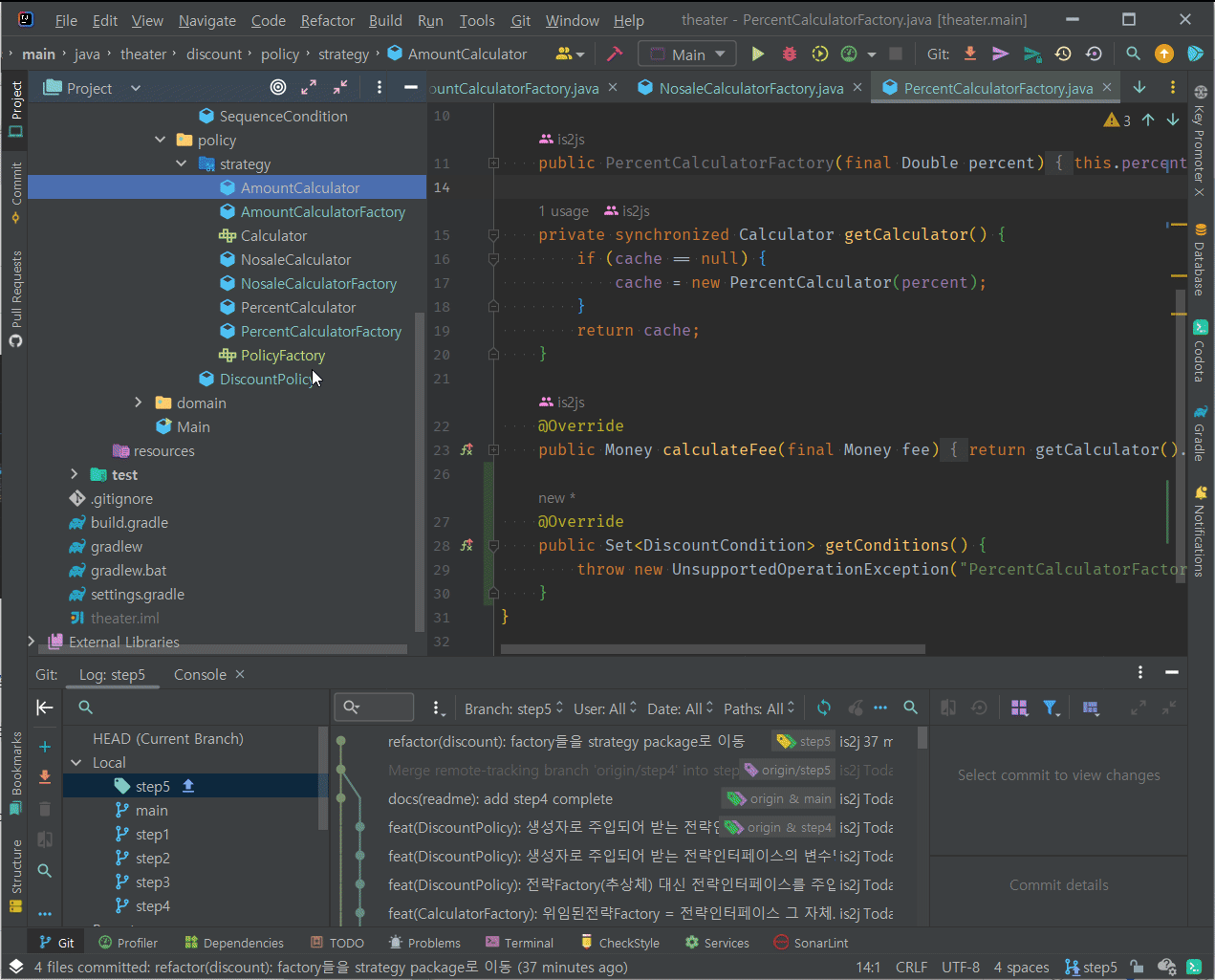This screenshot has height=980, width=1215.
Task: Collapse the strategy package folder
Action: click(182, 164)
